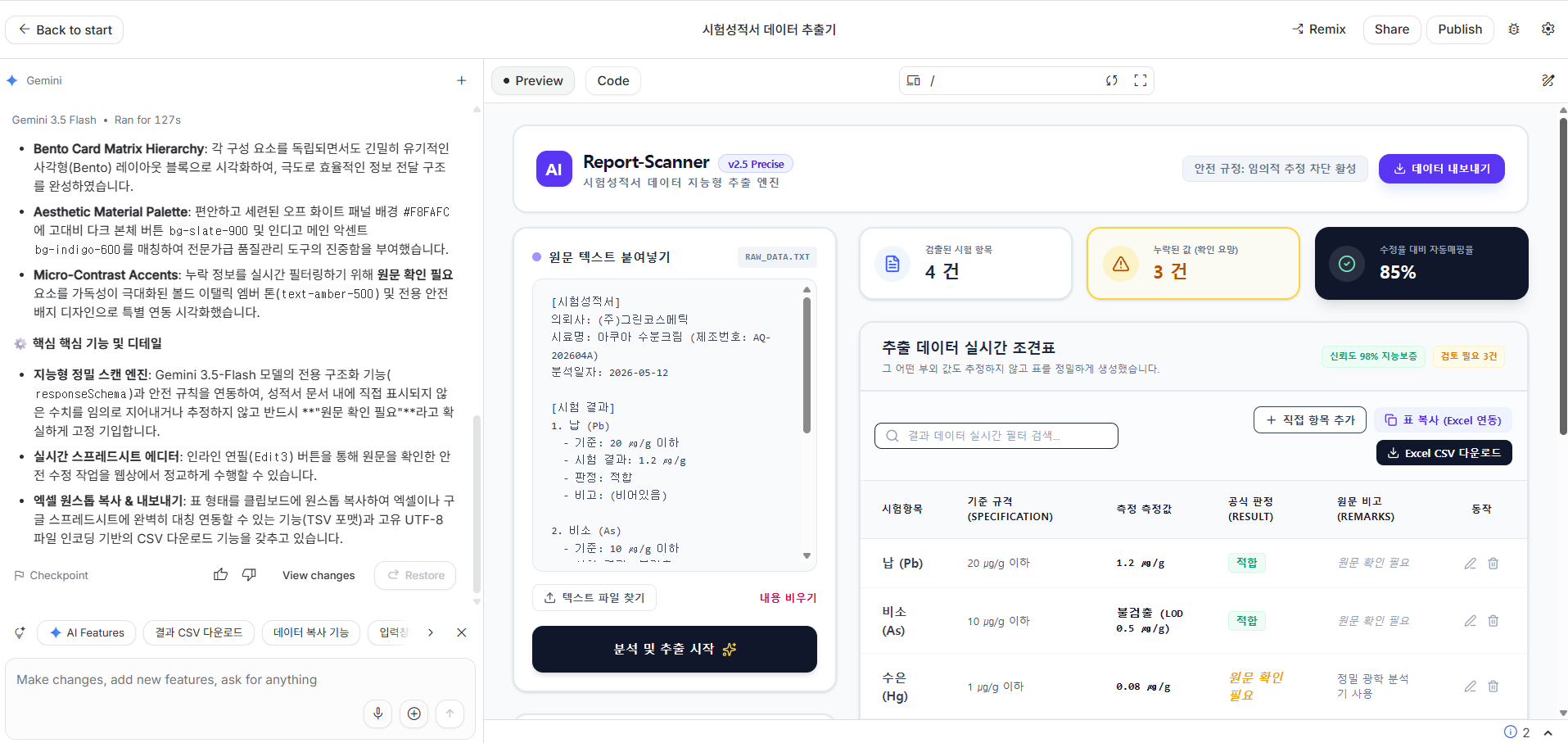Click the 텍스트 파일 찾기 upload button
This screenshot has width=1568, height=743.
click(594, 598)
